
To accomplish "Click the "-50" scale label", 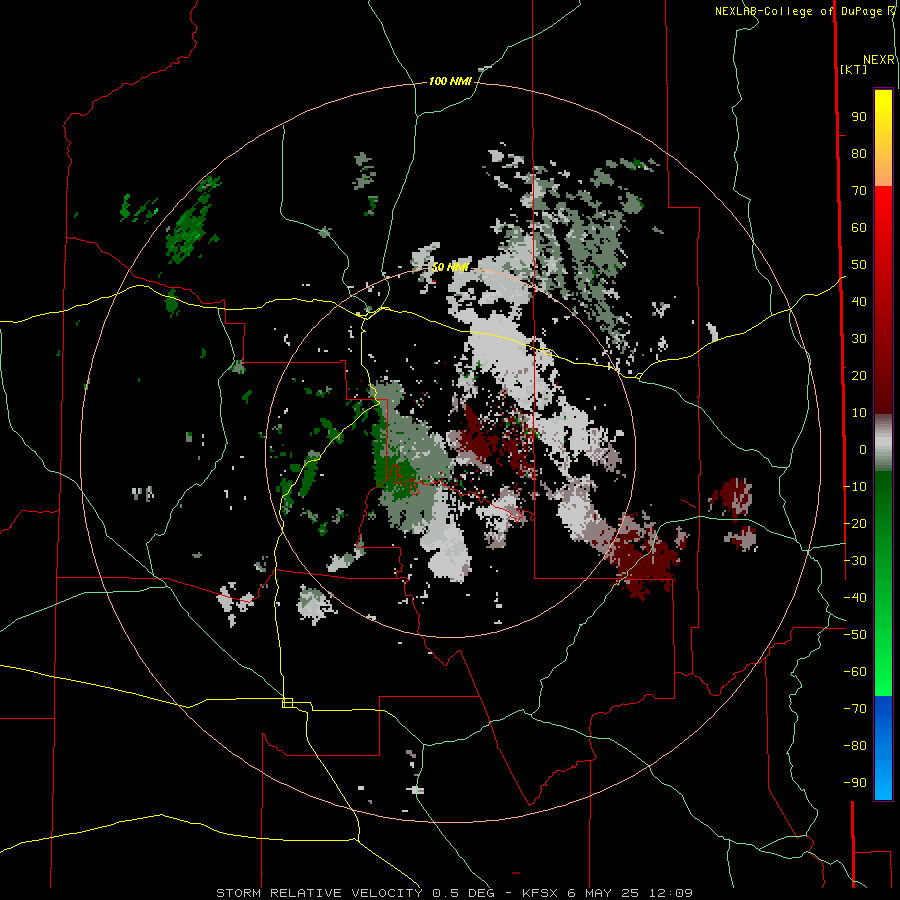I will 855,634.
